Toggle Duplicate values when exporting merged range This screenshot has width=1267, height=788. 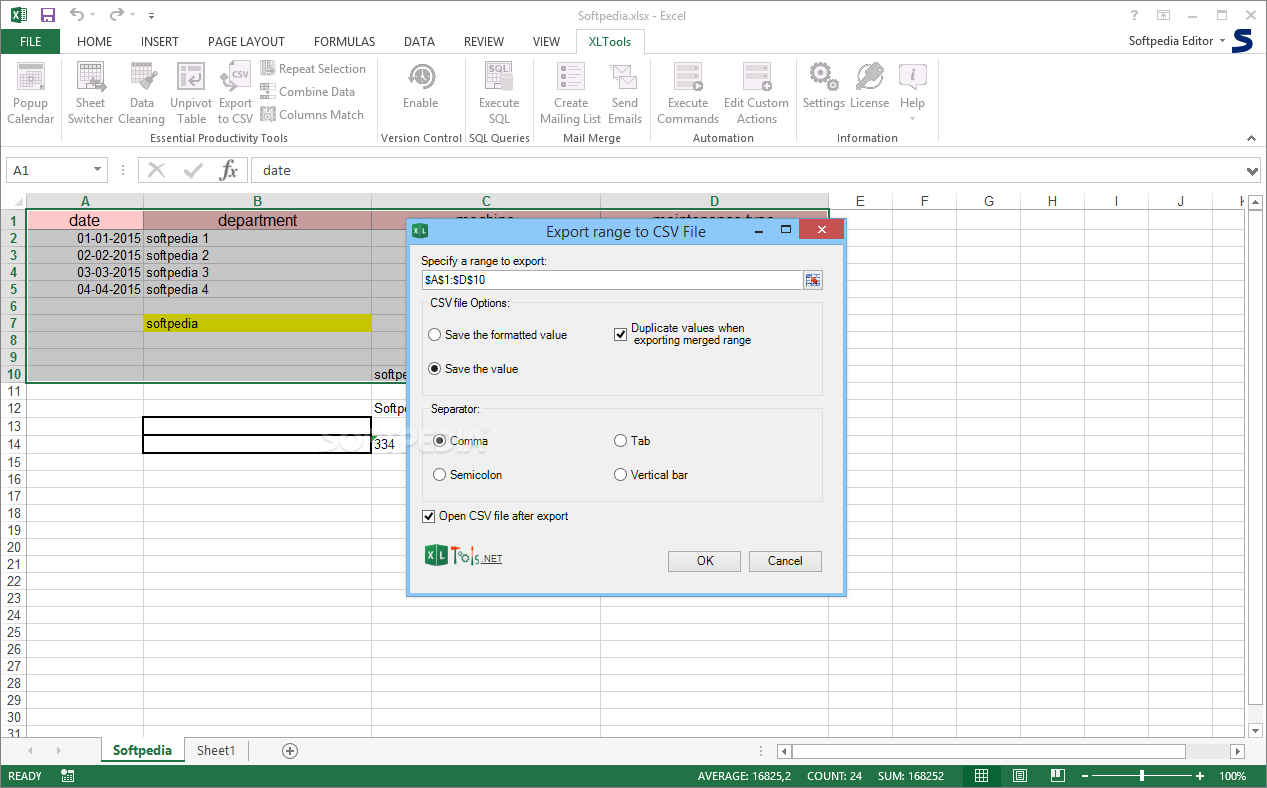[683, 334]
